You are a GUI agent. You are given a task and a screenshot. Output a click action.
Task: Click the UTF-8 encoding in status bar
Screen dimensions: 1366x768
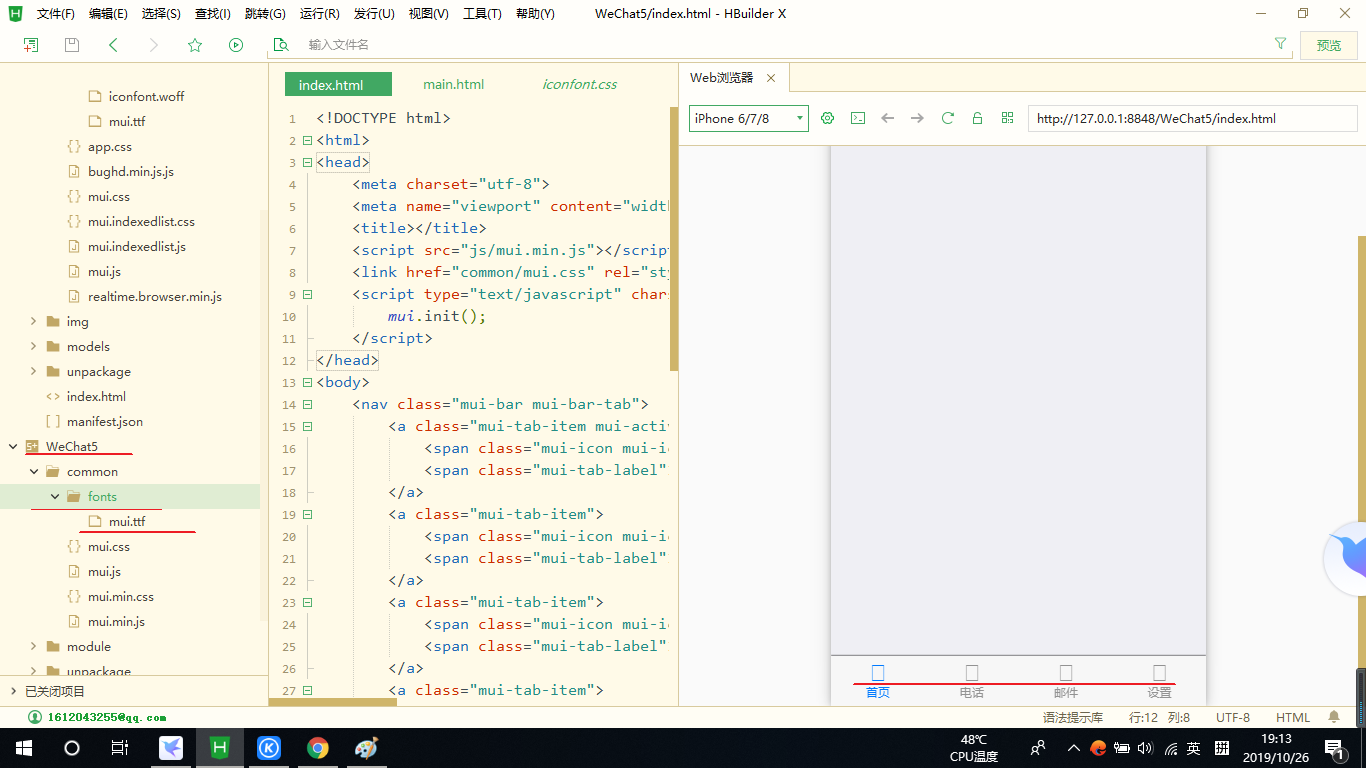(x=1233, y=717)
